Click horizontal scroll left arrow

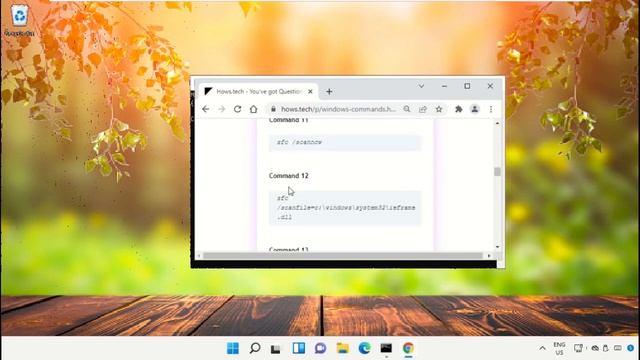199,256
